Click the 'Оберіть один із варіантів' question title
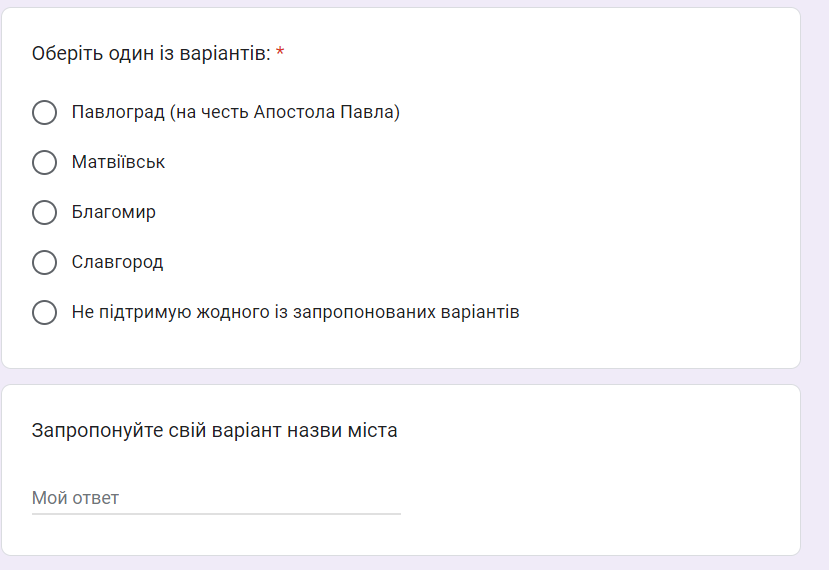 click(x=151, y=53)
